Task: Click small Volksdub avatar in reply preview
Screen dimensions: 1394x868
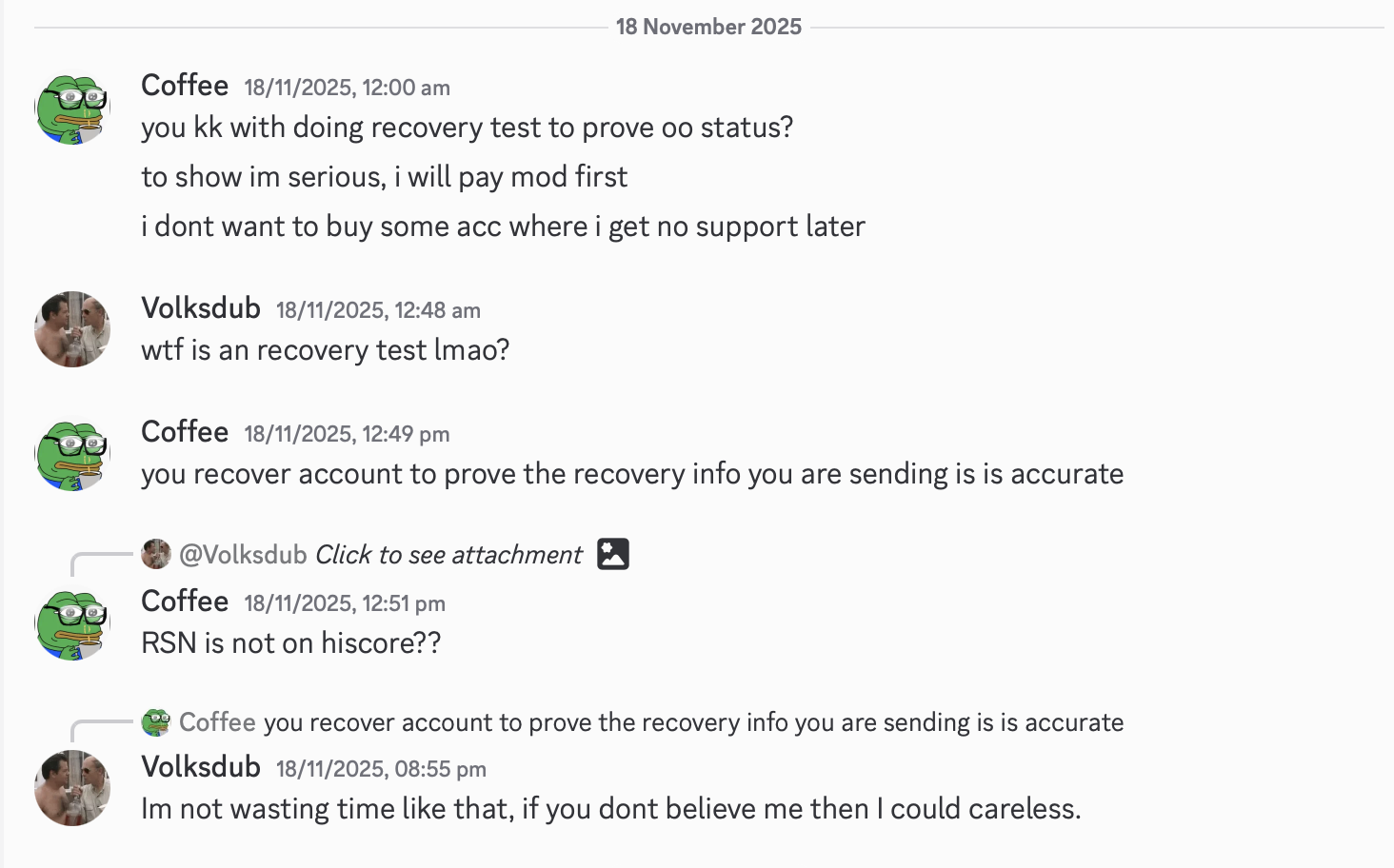Action: [156, 554]
